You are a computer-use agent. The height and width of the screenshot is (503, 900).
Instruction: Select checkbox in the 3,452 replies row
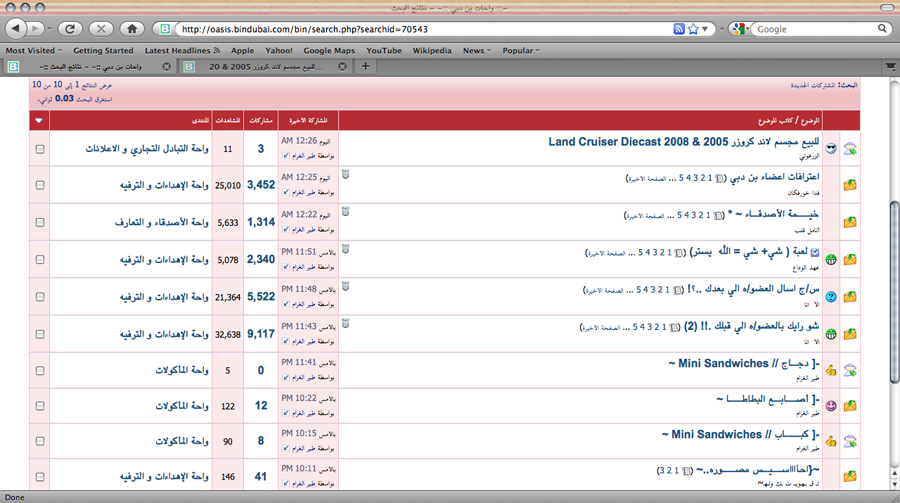click(x=40, y=185)
